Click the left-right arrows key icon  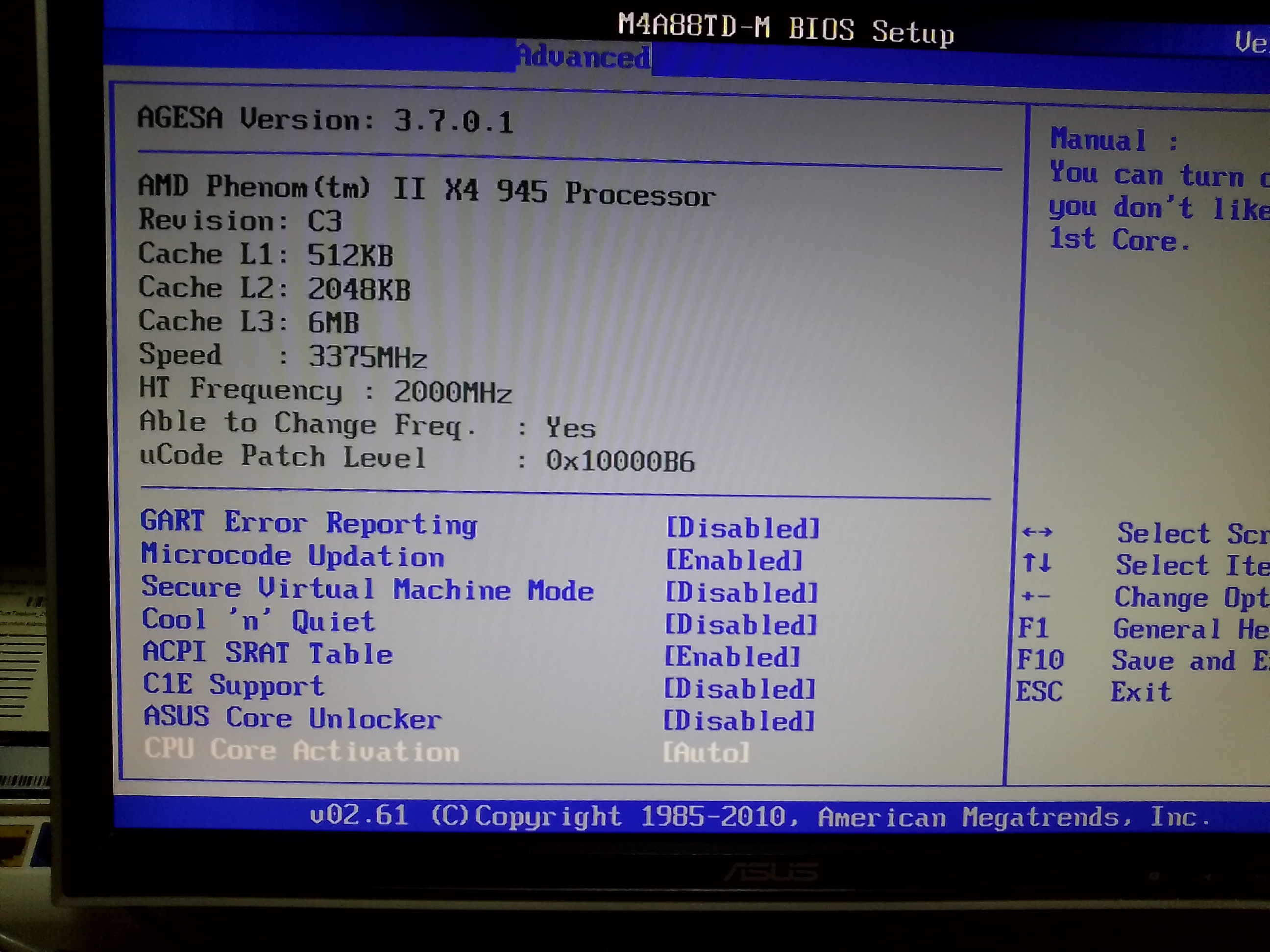click(x=1037, y=532)
